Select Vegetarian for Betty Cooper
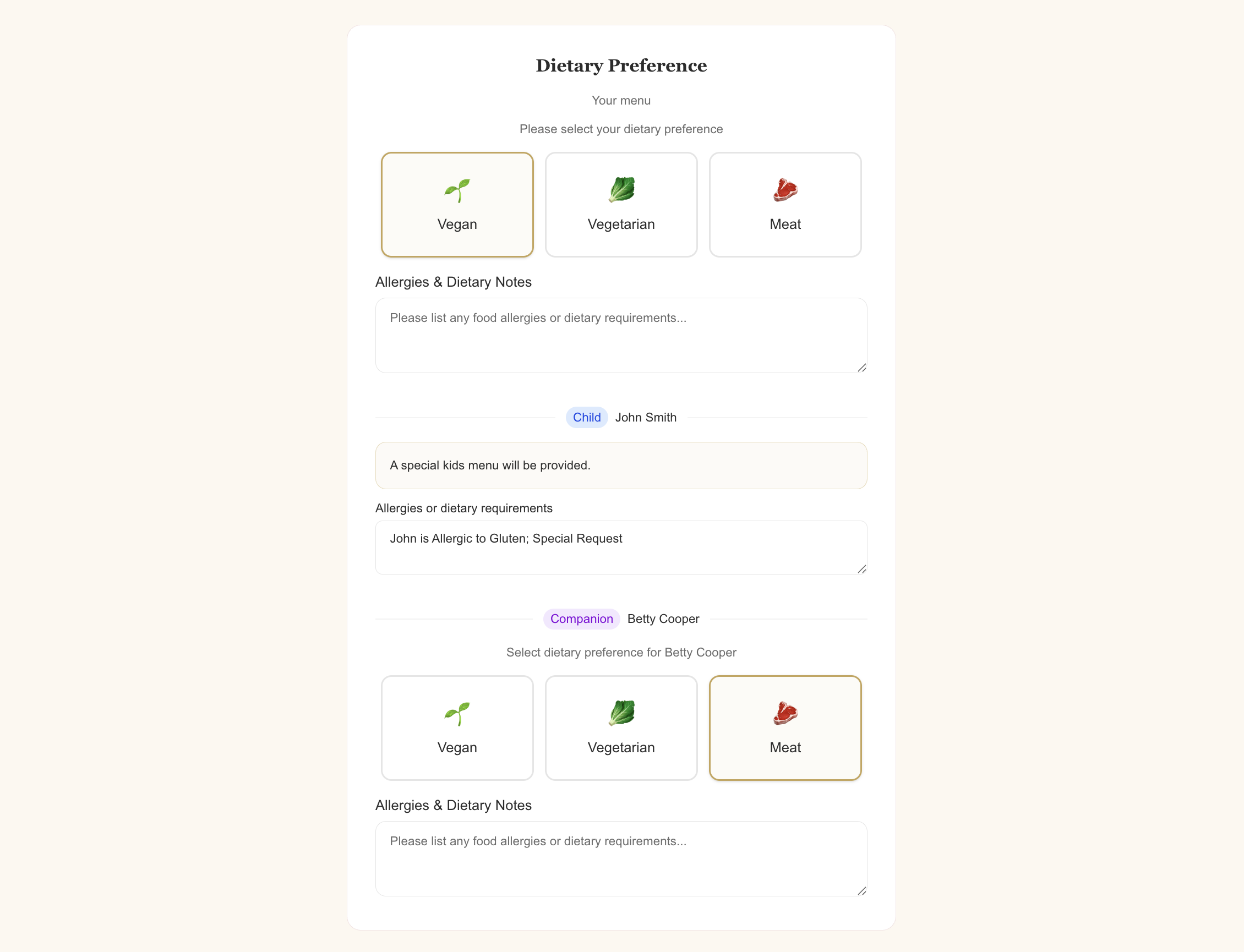The height and width of the screenshot is (952, 1244). (620, 728)
